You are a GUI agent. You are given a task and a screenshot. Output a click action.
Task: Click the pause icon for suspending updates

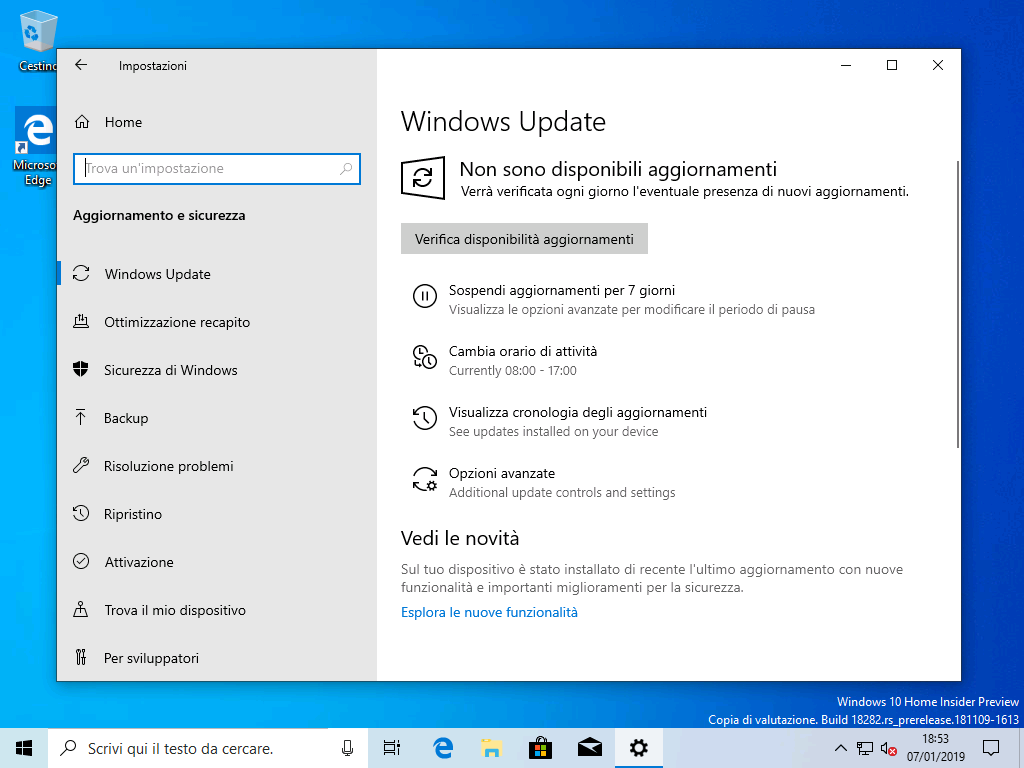tap(424, 296)
